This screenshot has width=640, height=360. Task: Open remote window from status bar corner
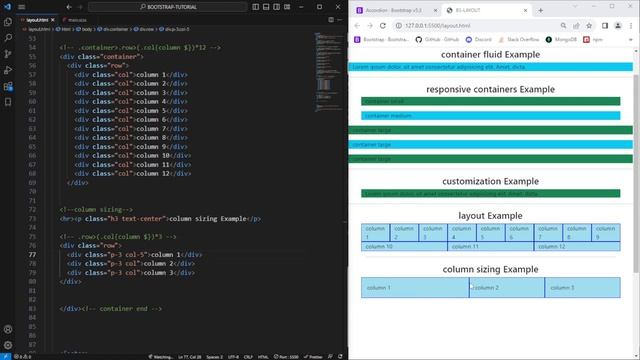[5, 357]
